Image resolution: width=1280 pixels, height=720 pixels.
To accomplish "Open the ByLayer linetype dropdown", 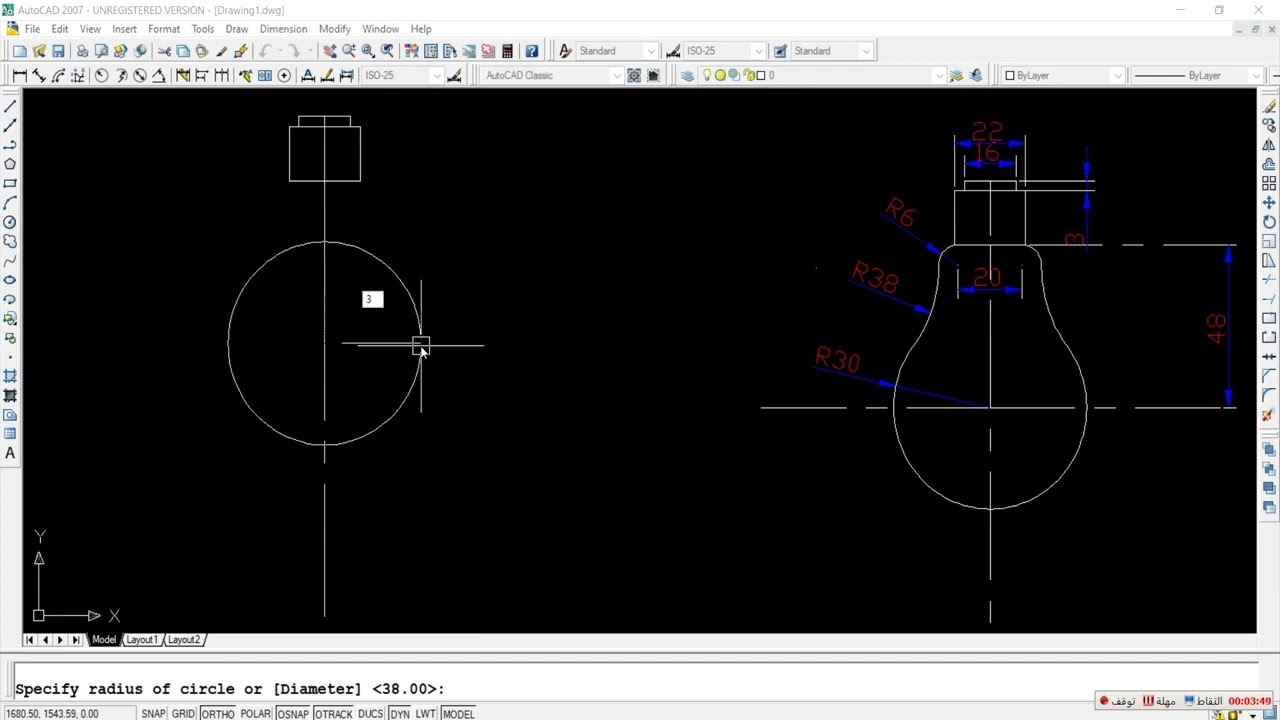I will coord(1257,76).
